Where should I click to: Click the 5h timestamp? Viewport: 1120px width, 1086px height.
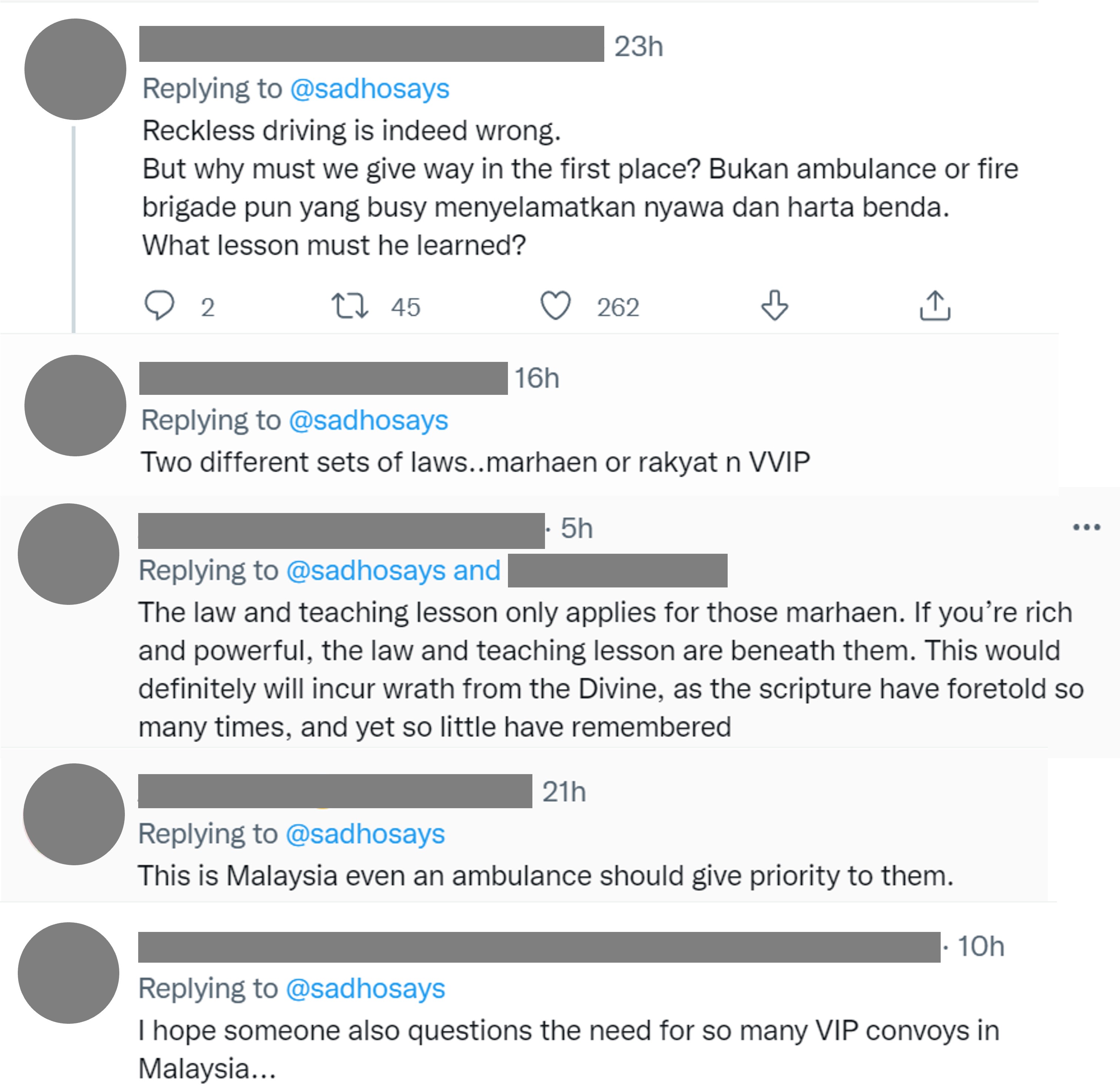[576, 529]
